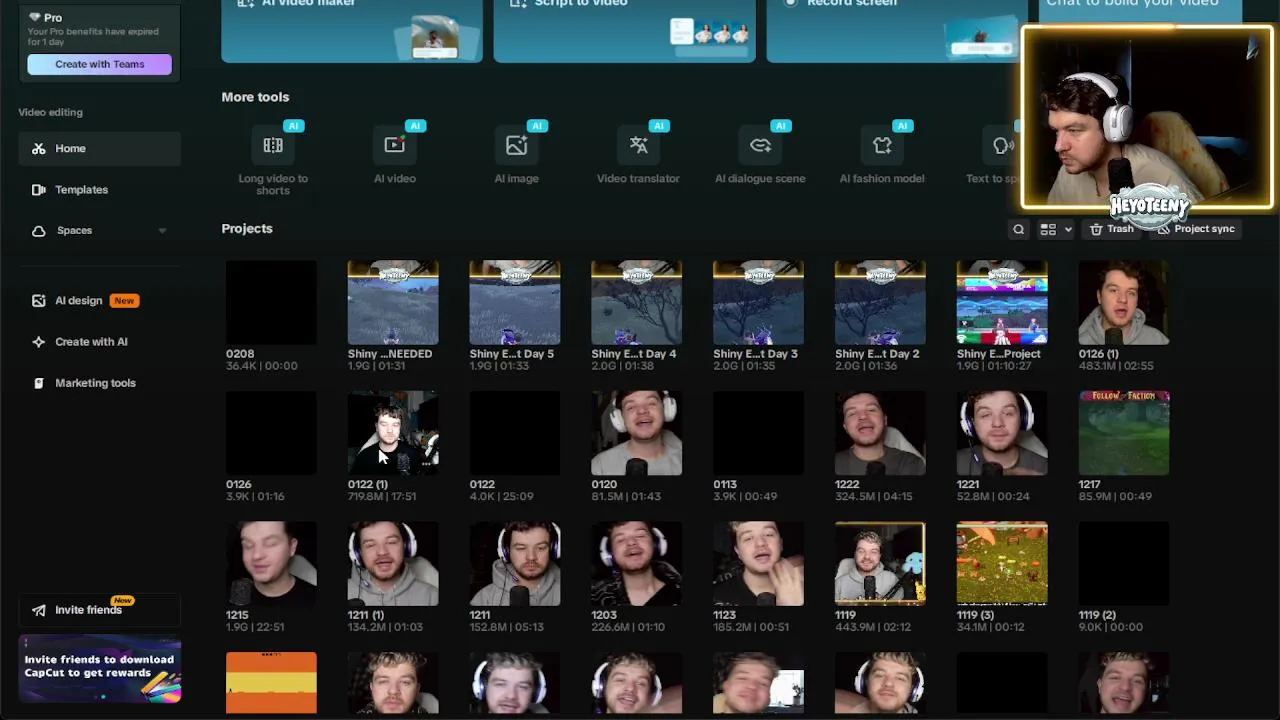
Task: Open Templates in the sidebar
Action: pos(99,189)
